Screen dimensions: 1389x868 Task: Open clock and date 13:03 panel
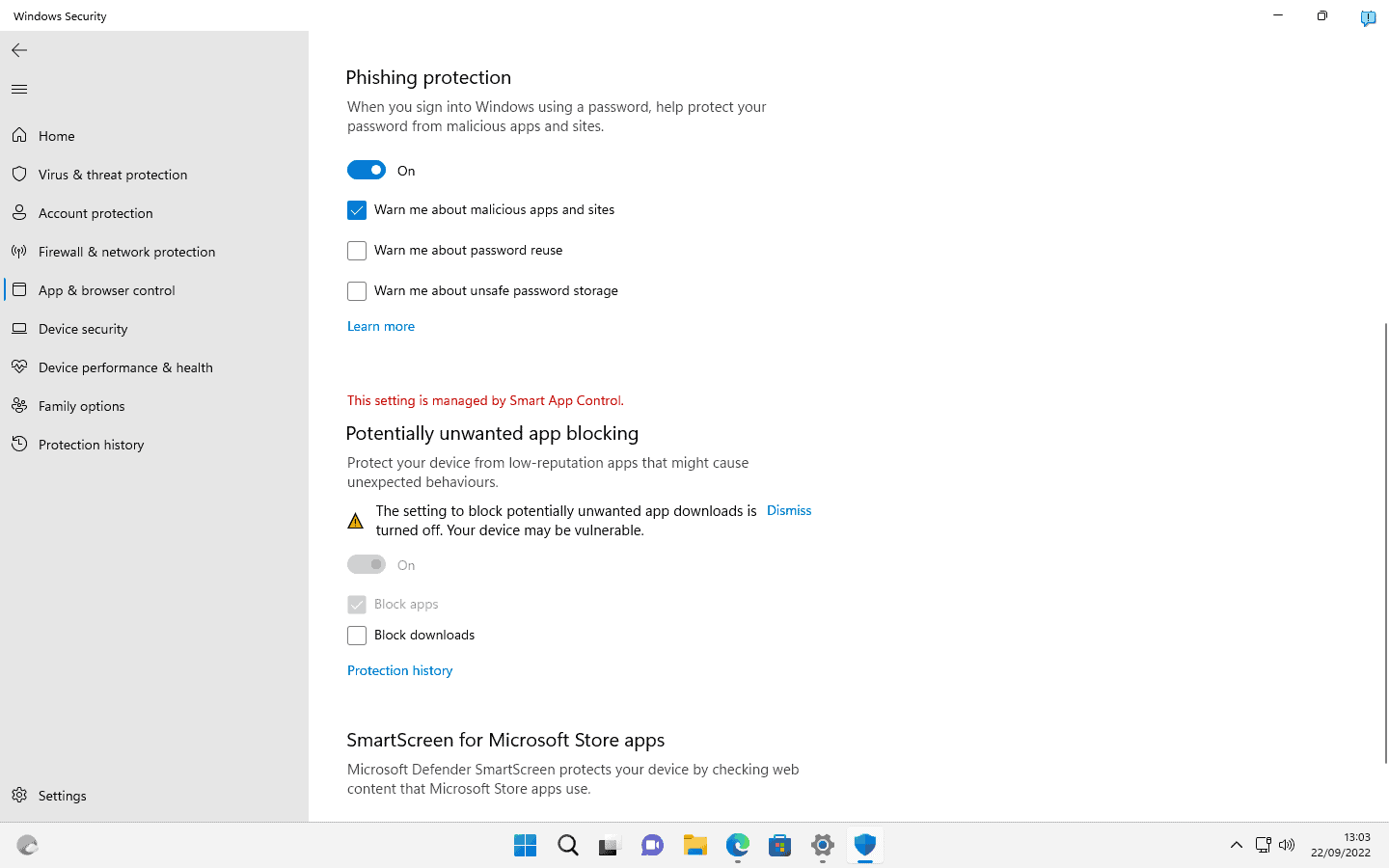[1341, 845]
